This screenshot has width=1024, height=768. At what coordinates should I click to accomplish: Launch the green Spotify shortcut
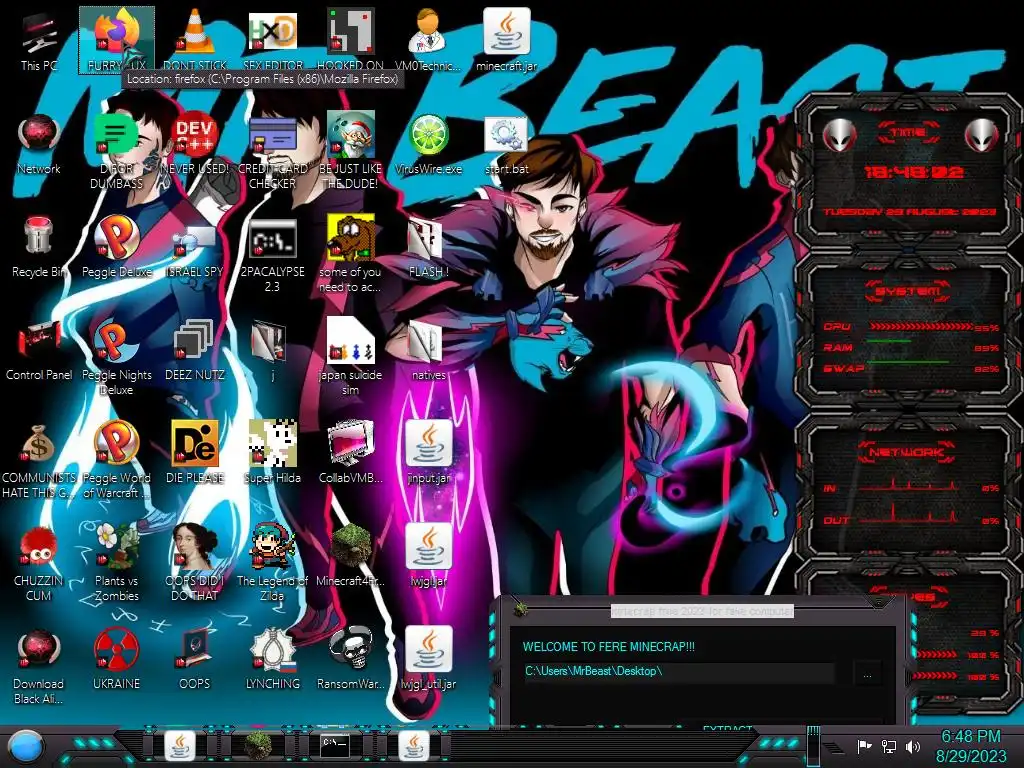pos(117,151)
